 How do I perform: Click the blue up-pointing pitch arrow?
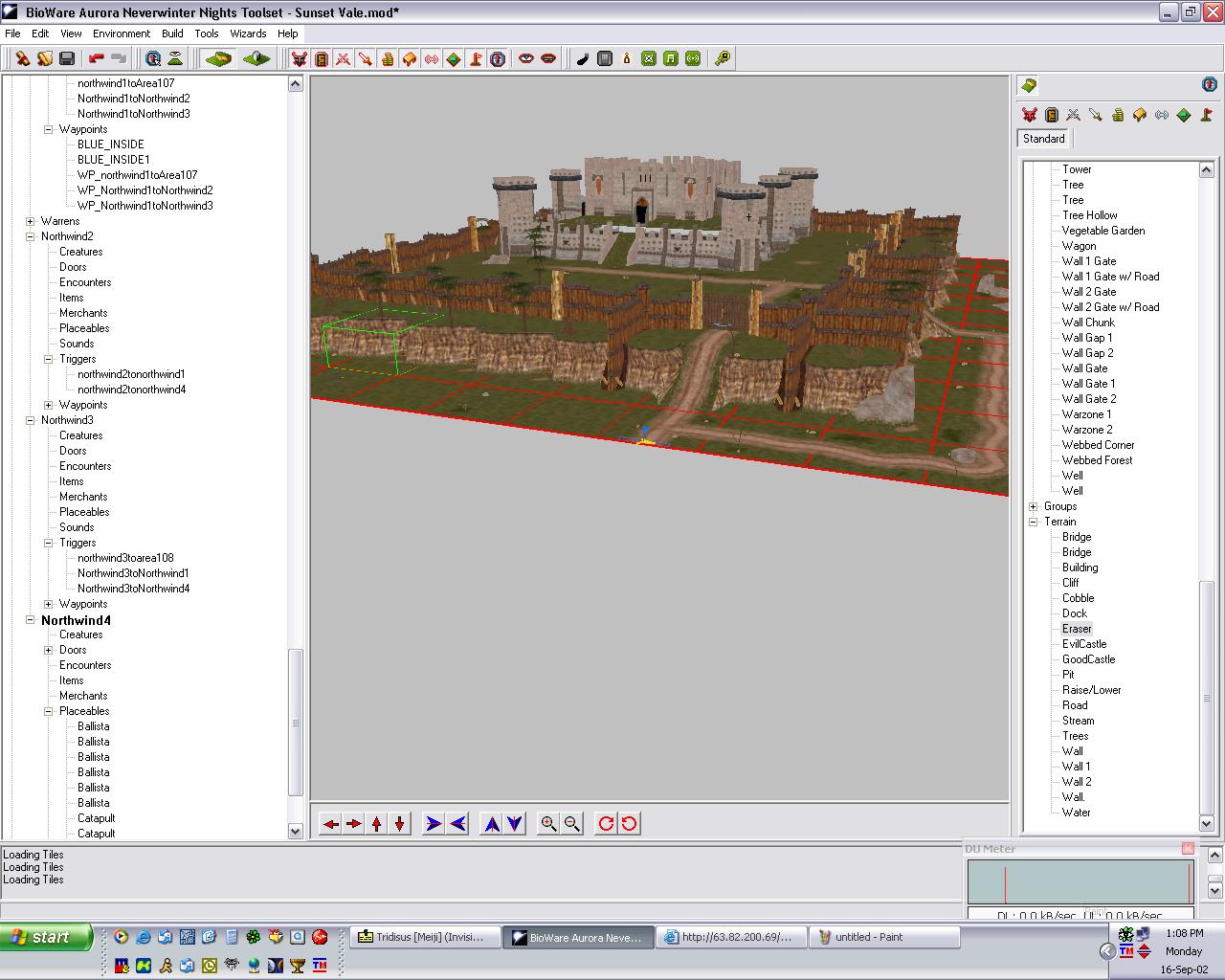coord(492,823)
